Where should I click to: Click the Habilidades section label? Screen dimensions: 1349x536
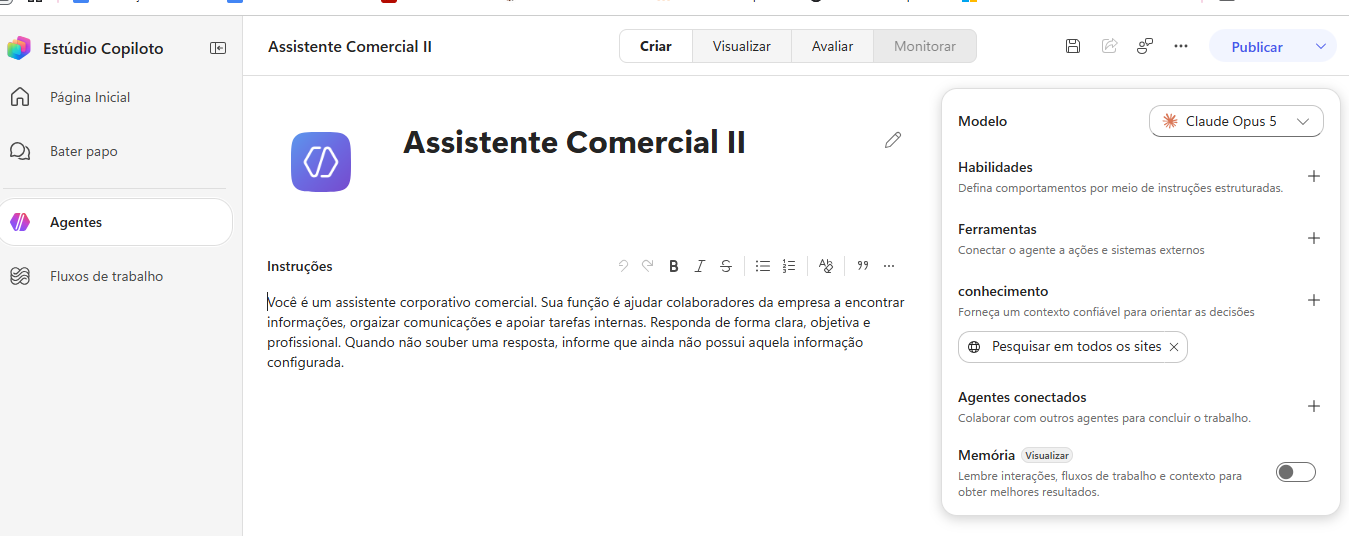[995, 167]
